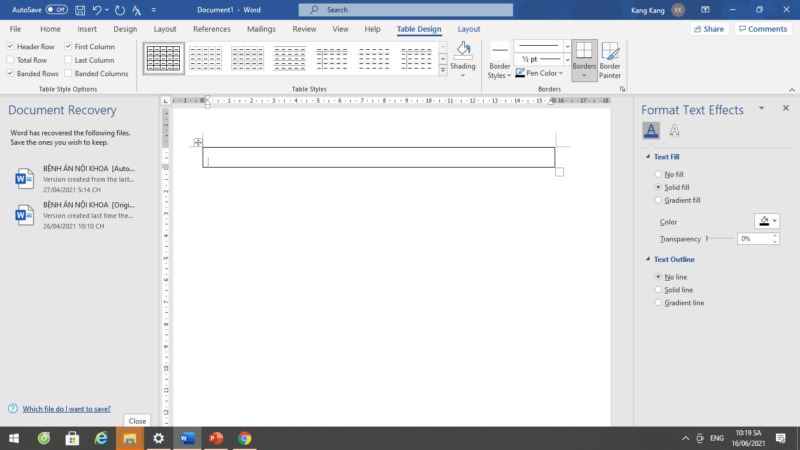
Task: Uncheck the Header Row checkbox
Action: pyautogui.click(x=10, y=46)
